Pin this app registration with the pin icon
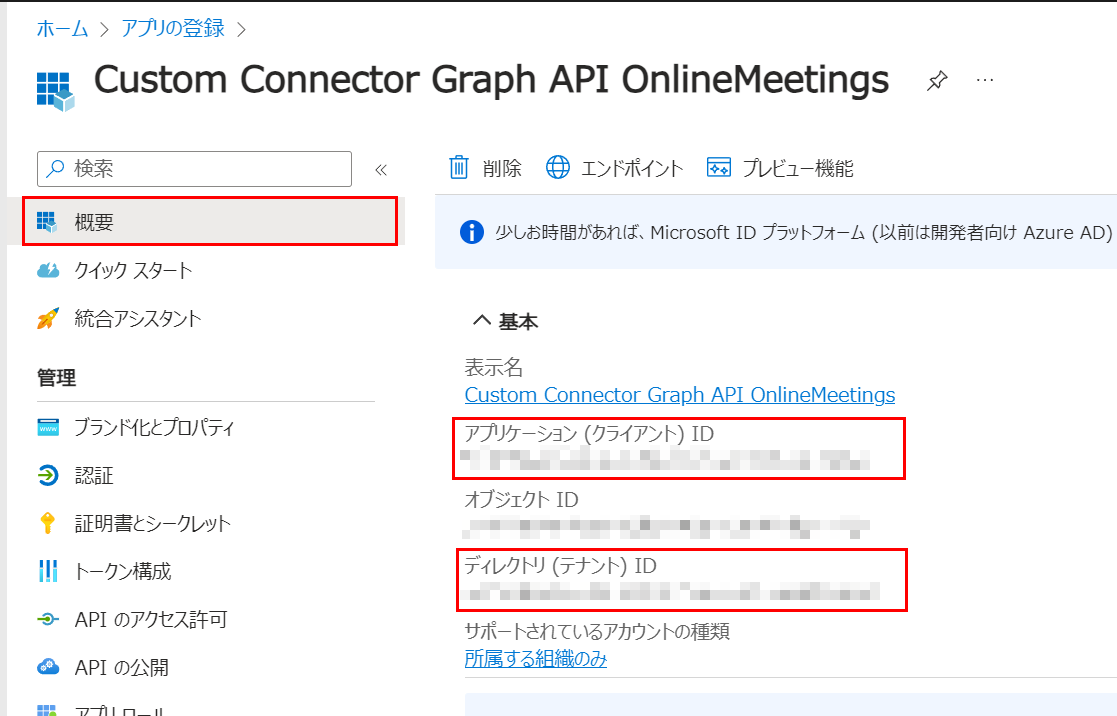1117x716 pixels. tap(937, 81)
